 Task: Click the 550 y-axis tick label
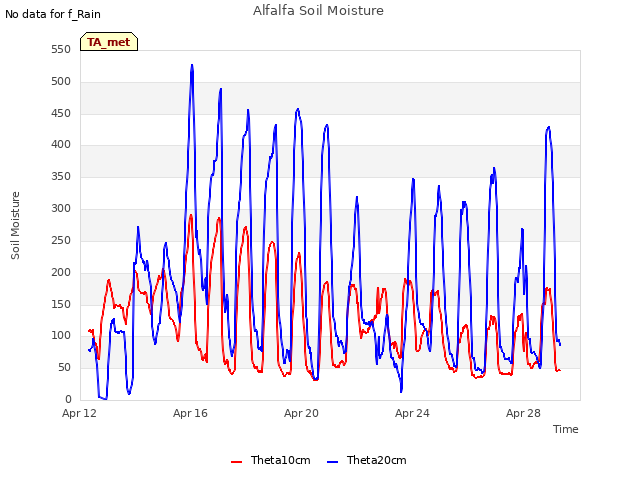tap(61, 50)
